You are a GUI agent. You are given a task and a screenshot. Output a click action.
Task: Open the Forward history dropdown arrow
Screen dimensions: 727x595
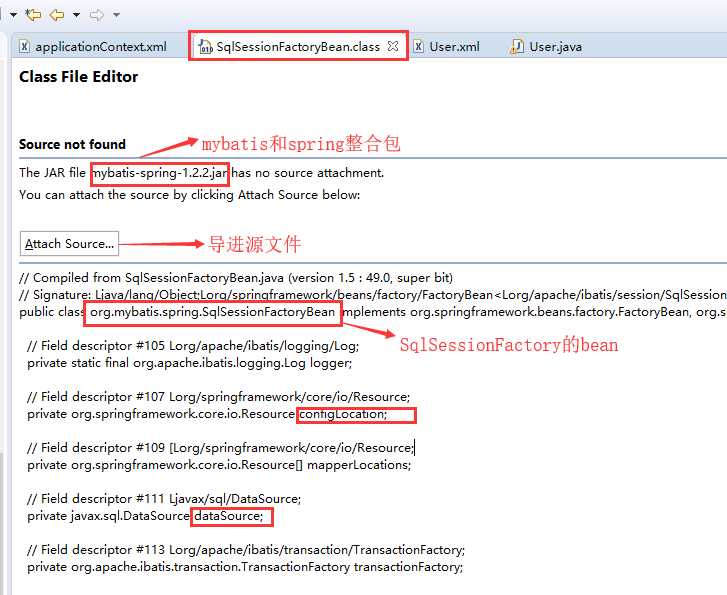pos(116,15)
